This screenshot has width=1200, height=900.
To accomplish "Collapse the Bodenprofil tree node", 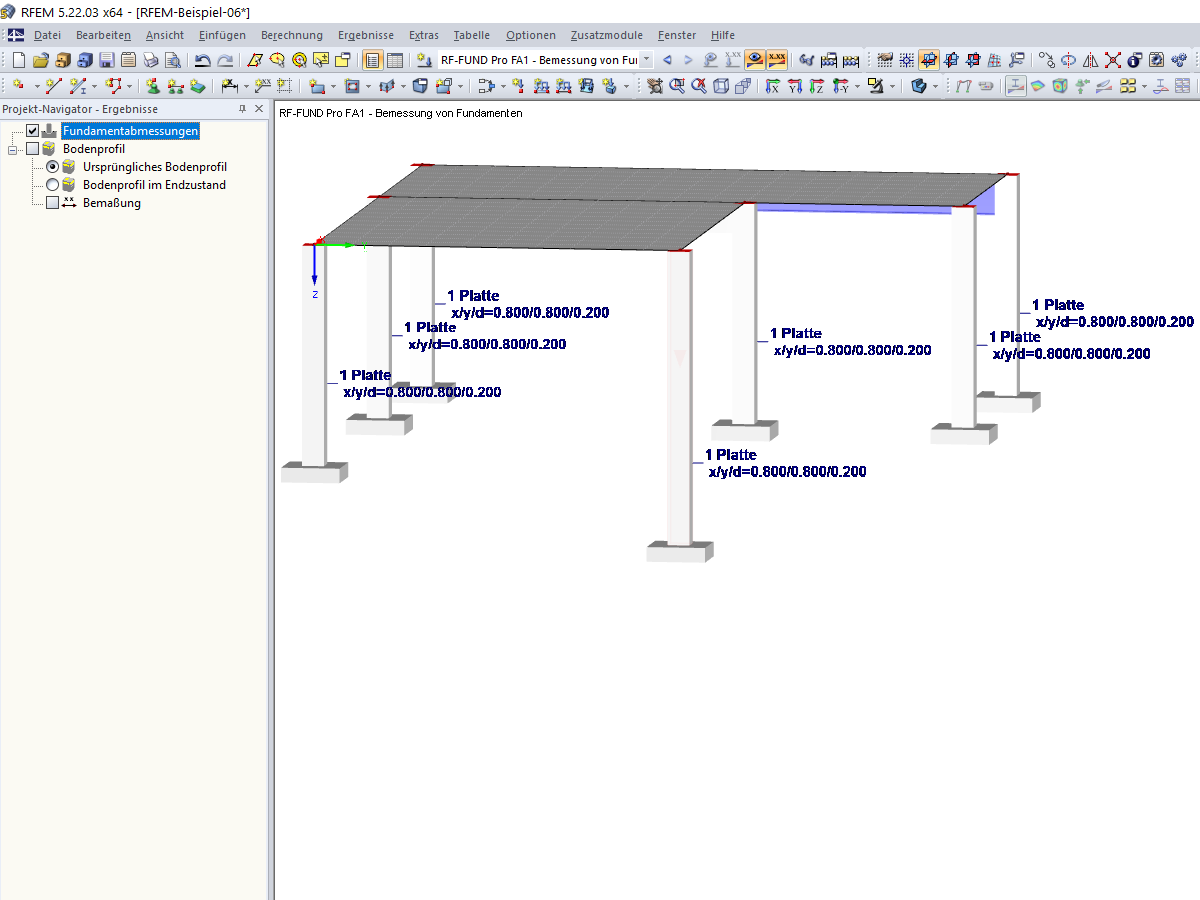I will 13,149.
